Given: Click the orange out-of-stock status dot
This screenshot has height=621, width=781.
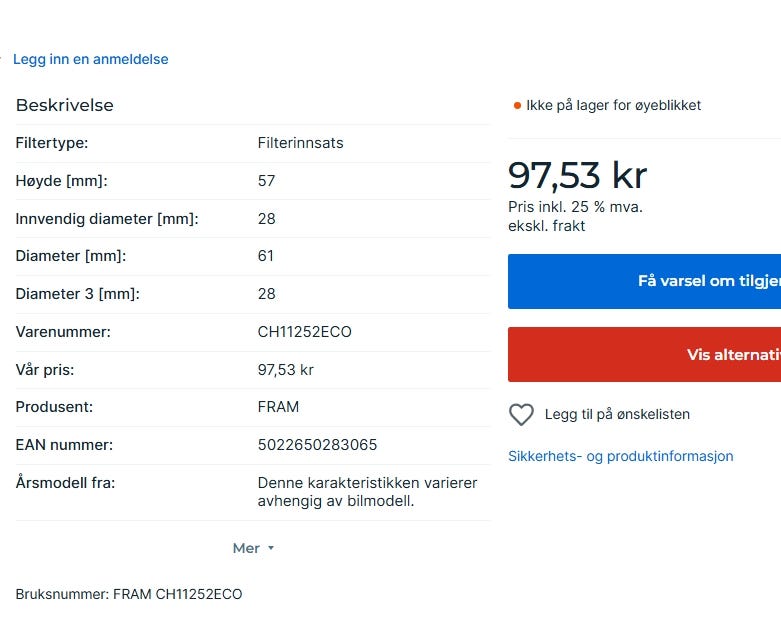Looking at the screenshot, I should [517, 105].
